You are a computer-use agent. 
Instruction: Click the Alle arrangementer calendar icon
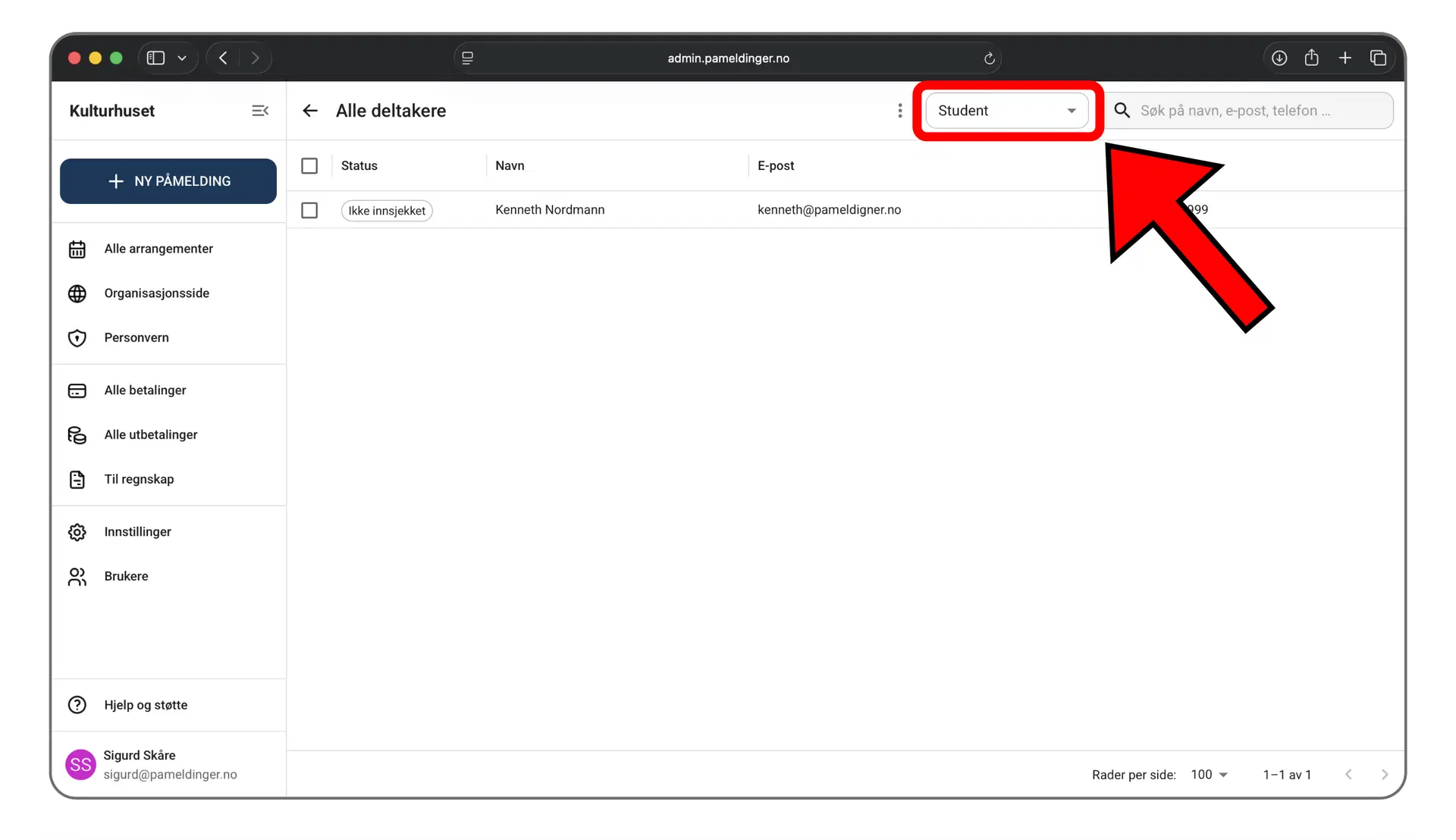point(77,249)
